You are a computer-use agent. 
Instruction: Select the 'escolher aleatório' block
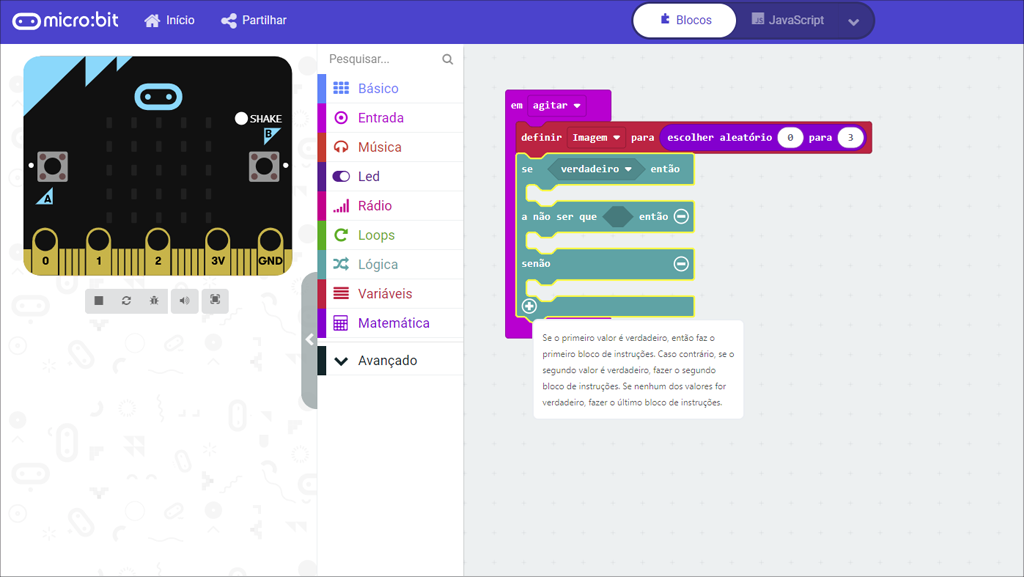(720, 137)
